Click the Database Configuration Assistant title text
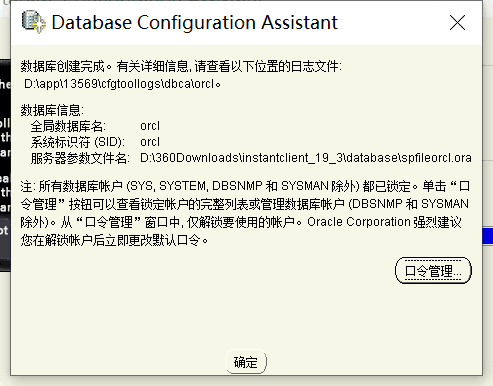Viewport: 493px width, 386px height. [195, 22]
